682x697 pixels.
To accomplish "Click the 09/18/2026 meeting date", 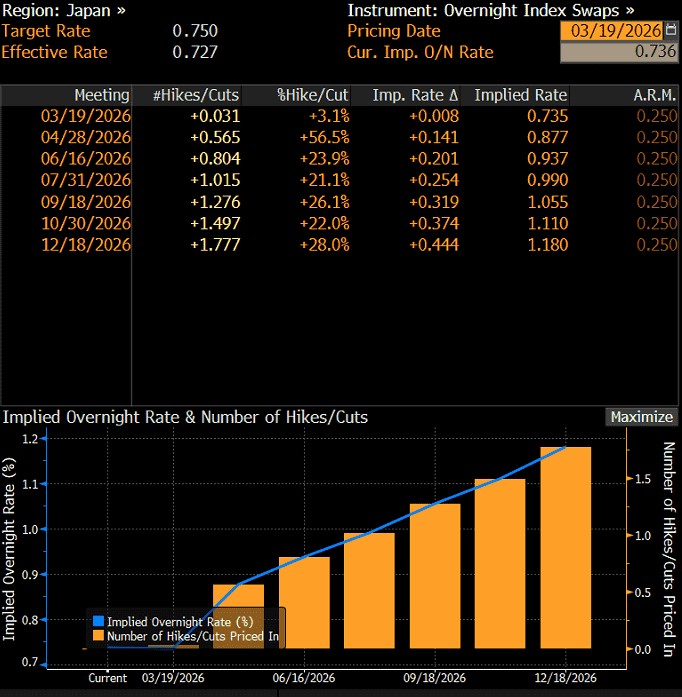I will (86, 202).
